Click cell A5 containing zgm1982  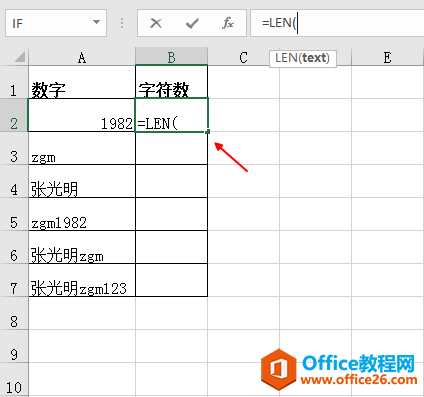point(82,214)
